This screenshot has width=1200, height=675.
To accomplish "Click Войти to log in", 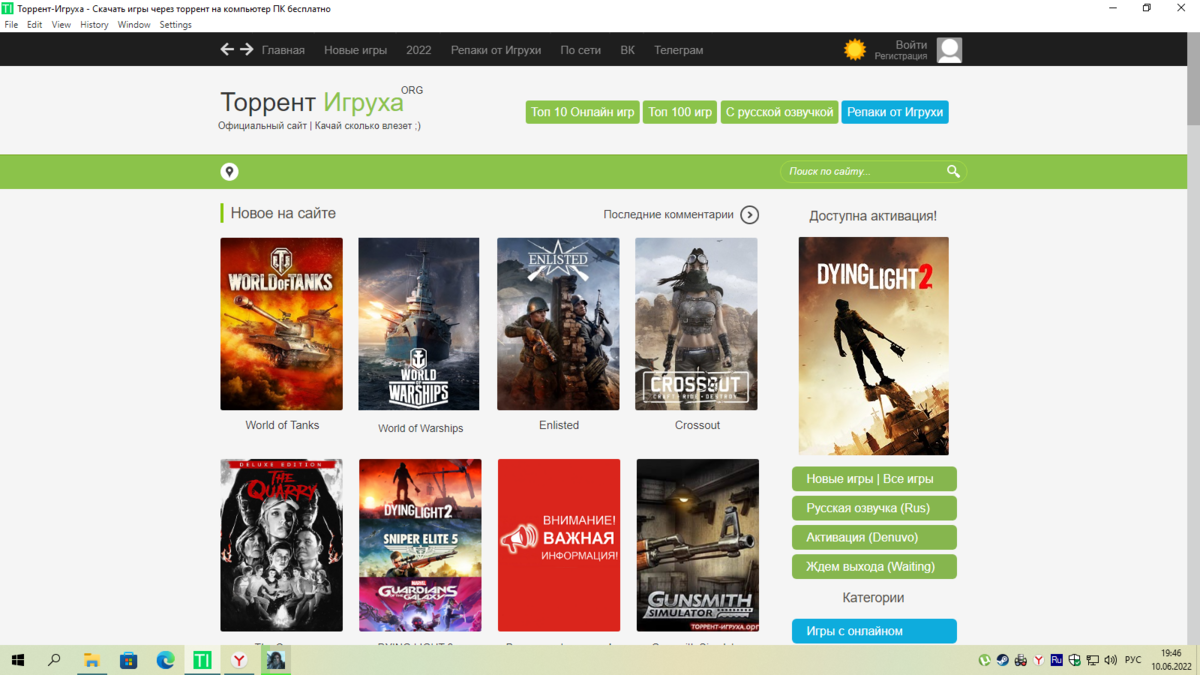I will [911, 45].
